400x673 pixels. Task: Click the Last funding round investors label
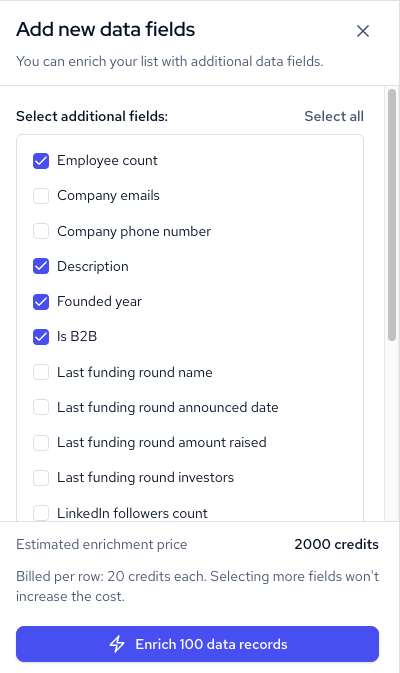click(145, 477)
